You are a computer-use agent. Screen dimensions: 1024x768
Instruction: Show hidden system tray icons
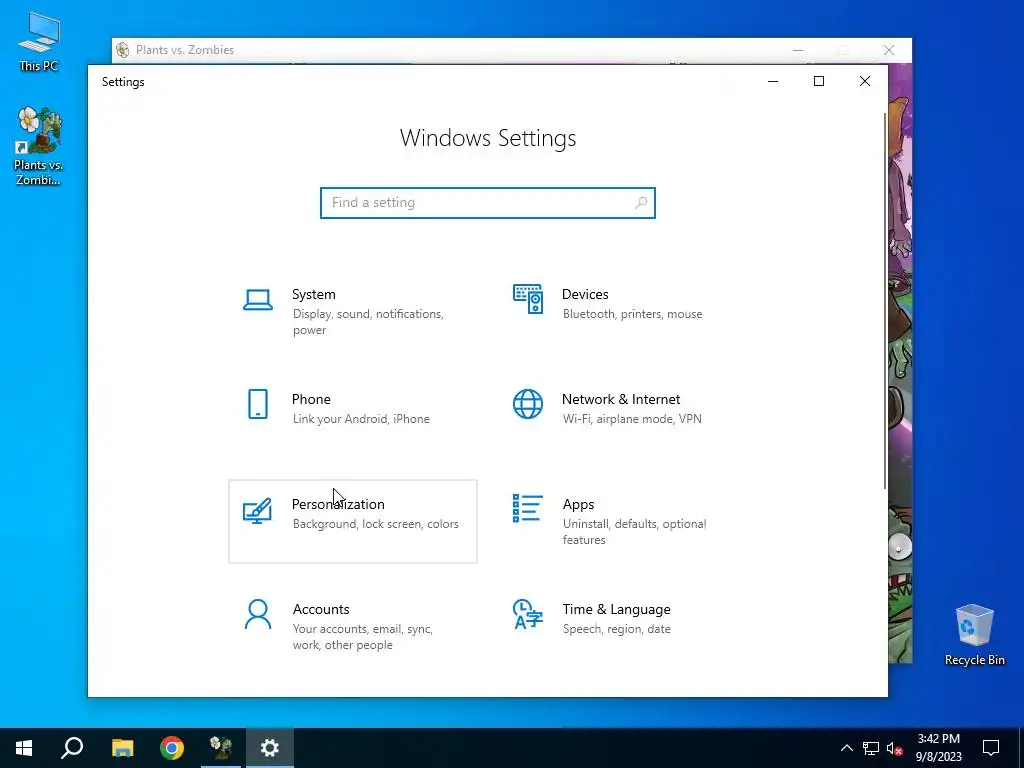[x=846, y=748]
